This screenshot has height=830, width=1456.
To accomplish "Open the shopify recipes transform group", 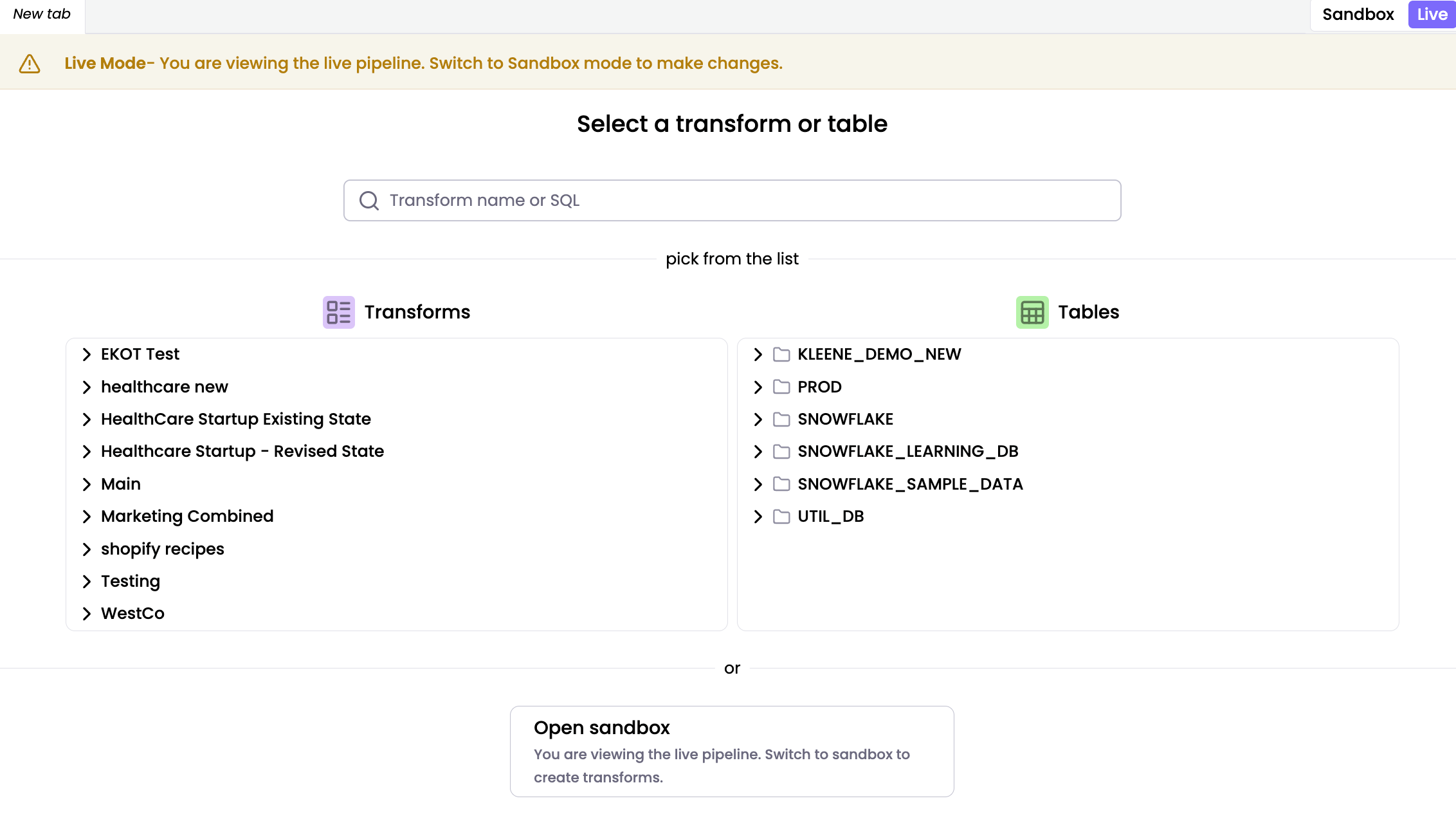I will click(x=162, y=549).
